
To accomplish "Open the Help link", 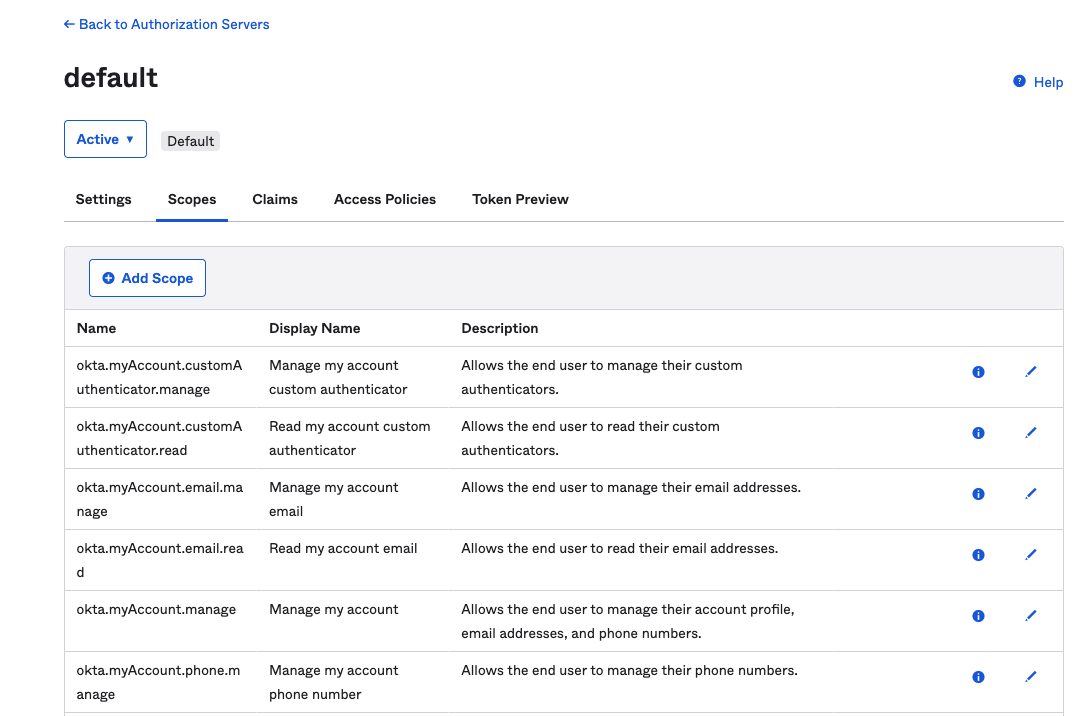I will [x=1048, y=82].
